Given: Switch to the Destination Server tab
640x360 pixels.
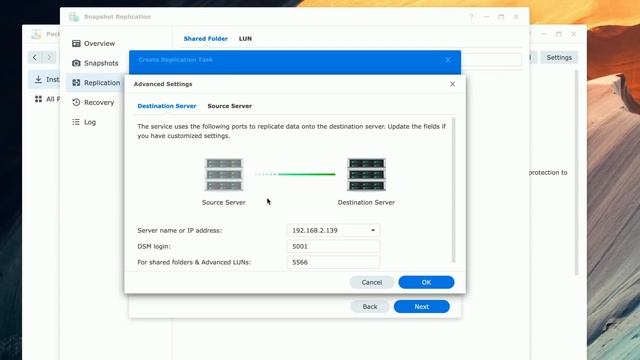Looking at the screenshot, I should 167,106.
